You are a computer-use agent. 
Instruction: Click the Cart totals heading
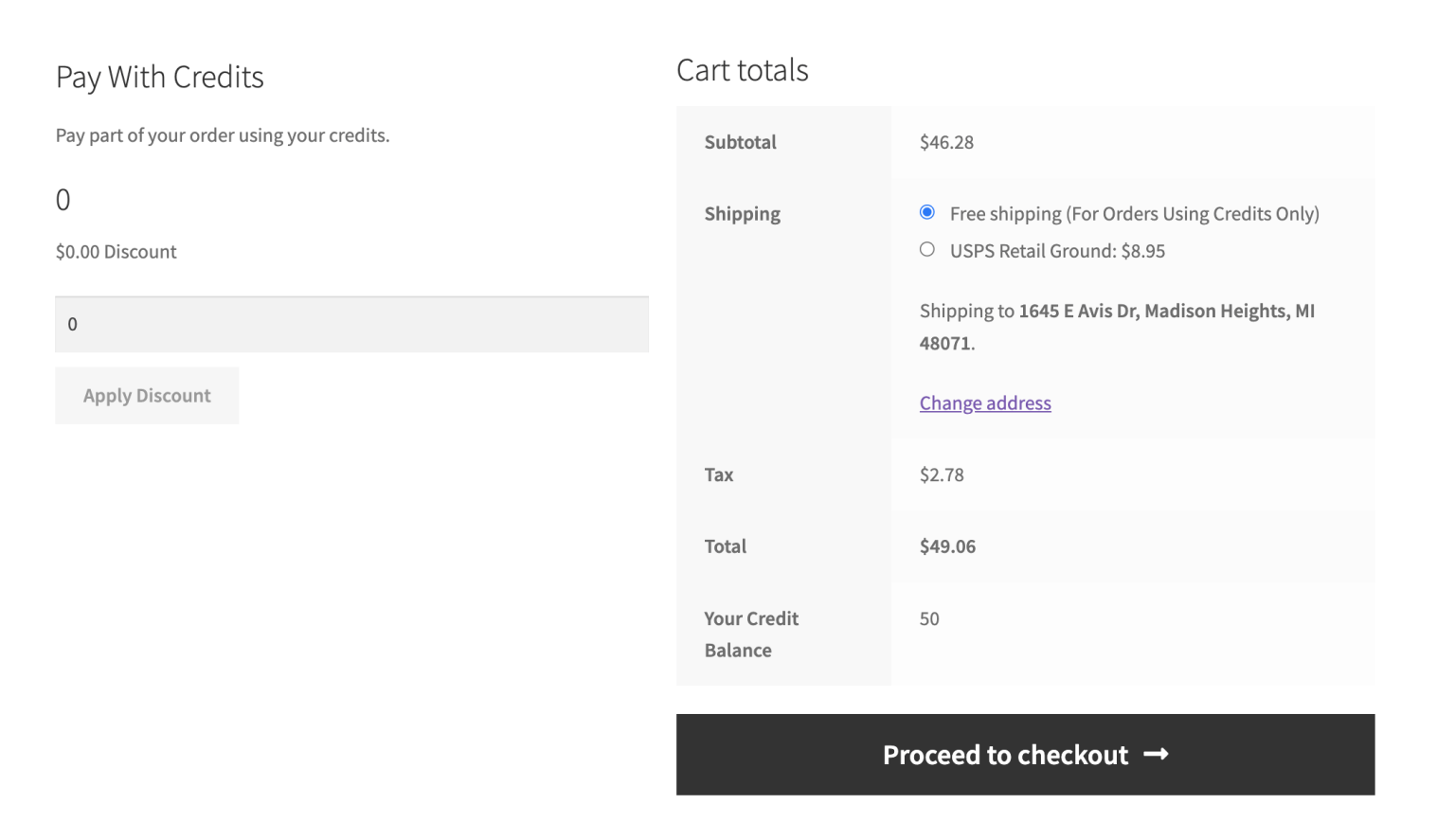click(743, 69)
